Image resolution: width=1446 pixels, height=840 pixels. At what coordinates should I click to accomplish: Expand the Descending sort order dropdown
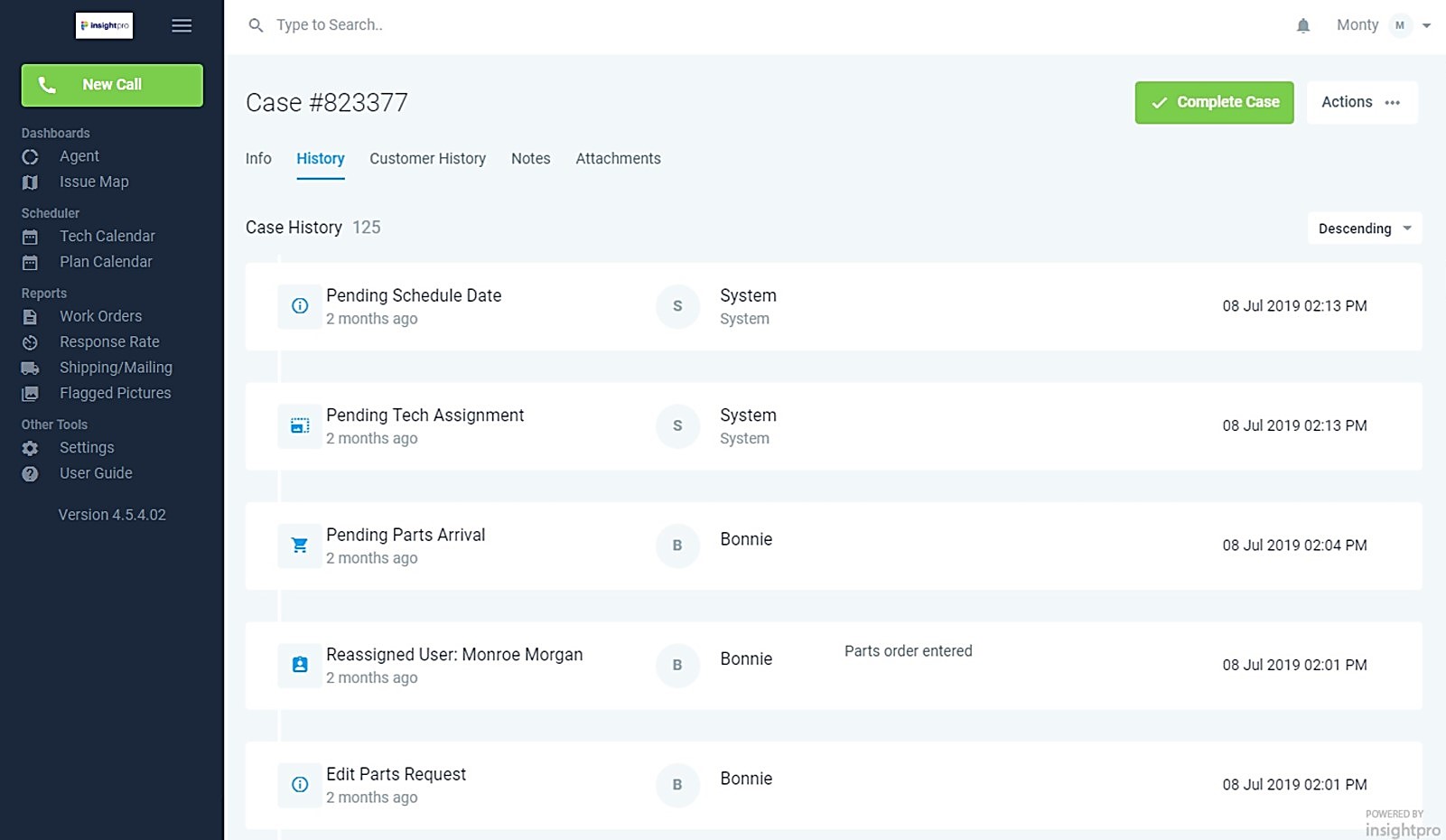tap(1364, 229)
